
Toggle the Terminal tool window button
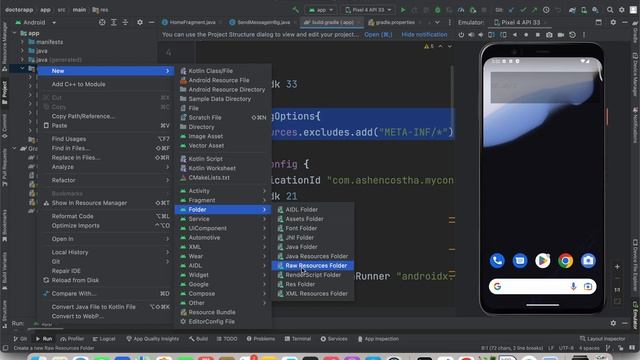(298, 339)
